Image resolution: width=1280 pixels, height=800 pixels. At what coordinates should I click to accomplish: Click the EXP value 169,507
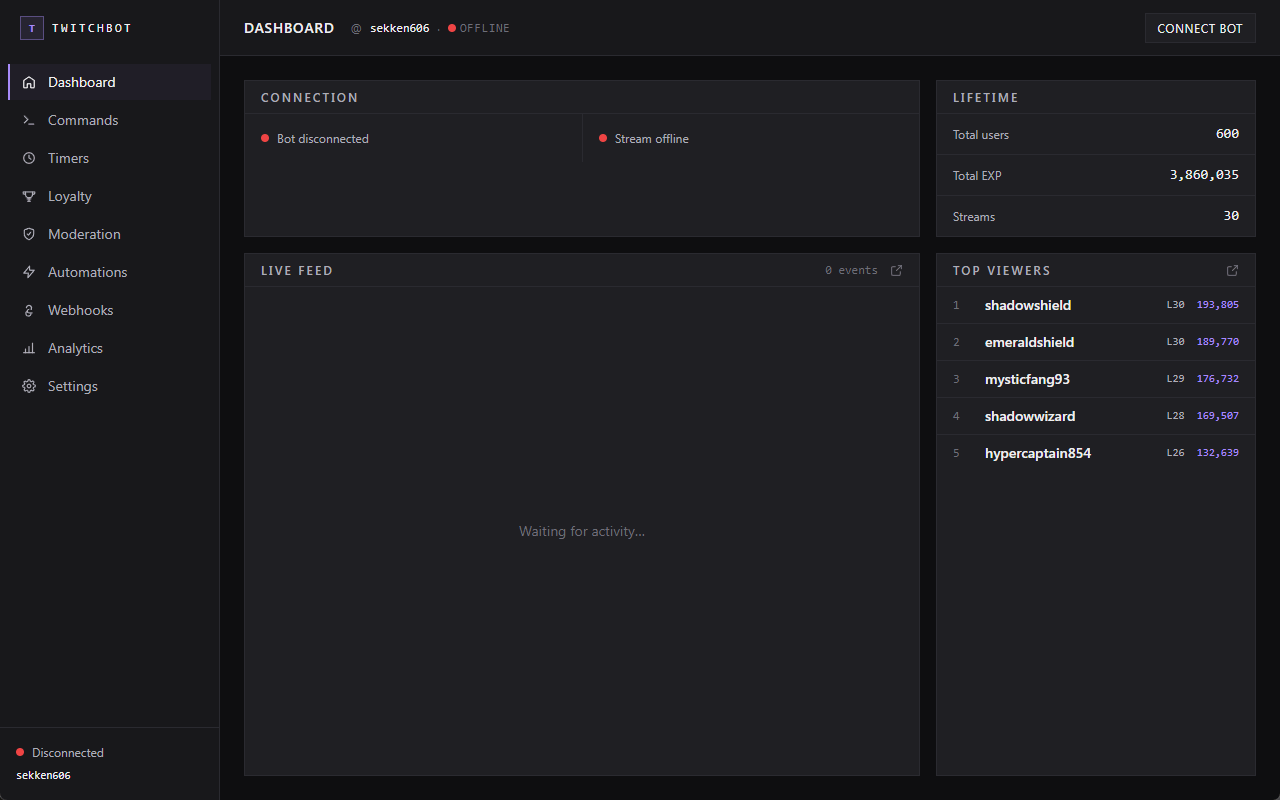coord(1218,416)
